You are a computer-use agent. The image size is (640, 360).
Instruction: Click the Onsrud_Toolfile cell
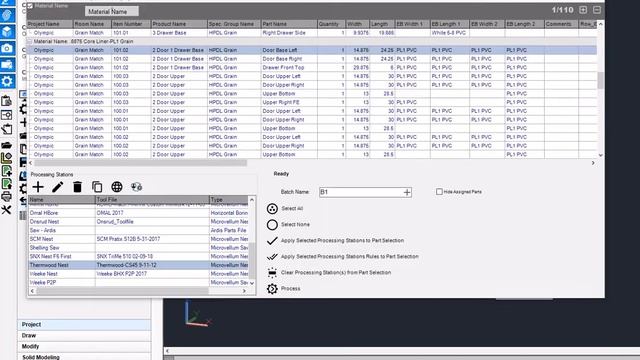pyautogui.click(x=152, y=222)
